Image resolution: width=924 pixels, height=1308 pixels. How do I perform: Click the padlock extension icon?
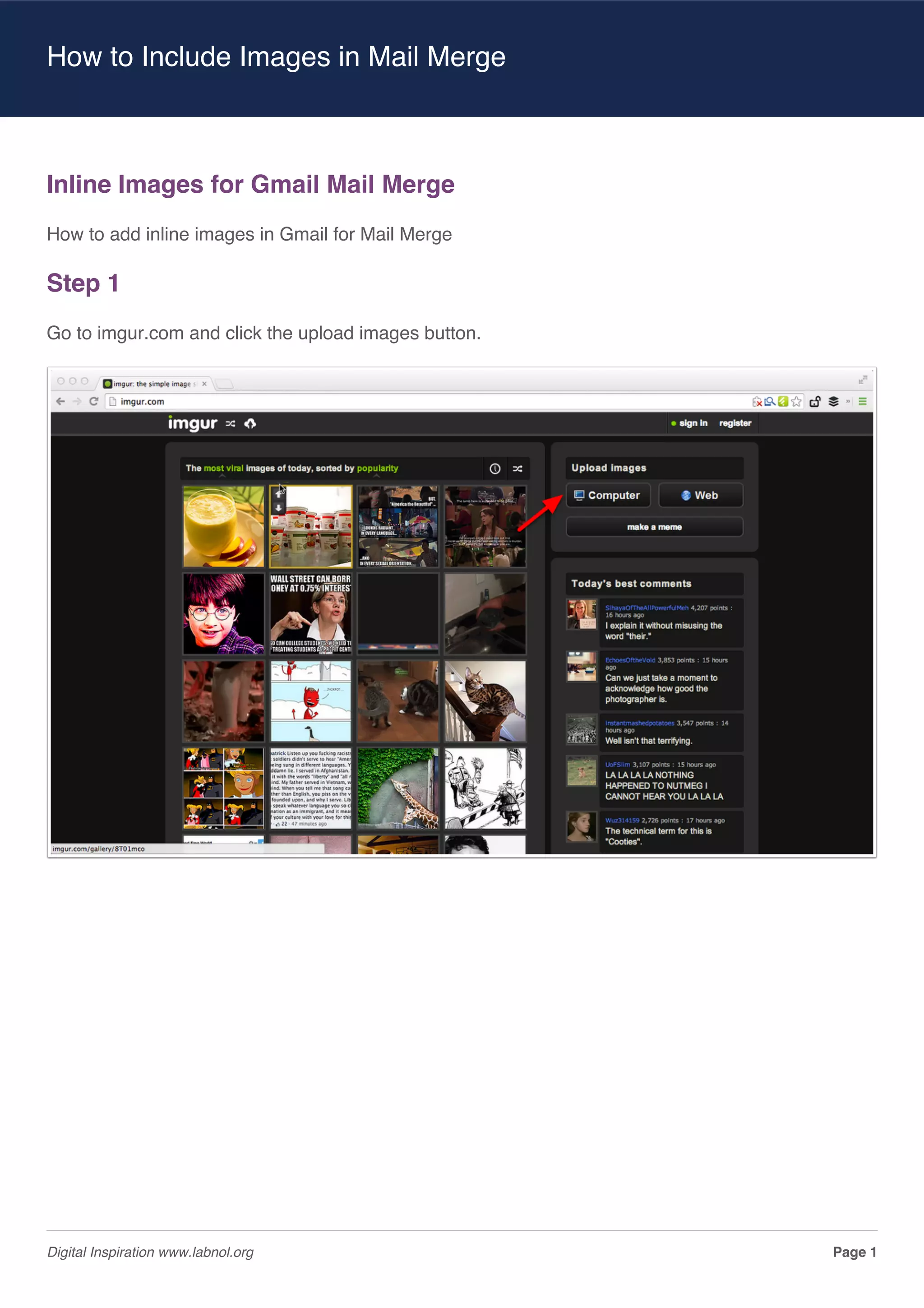tap(815, 402)
